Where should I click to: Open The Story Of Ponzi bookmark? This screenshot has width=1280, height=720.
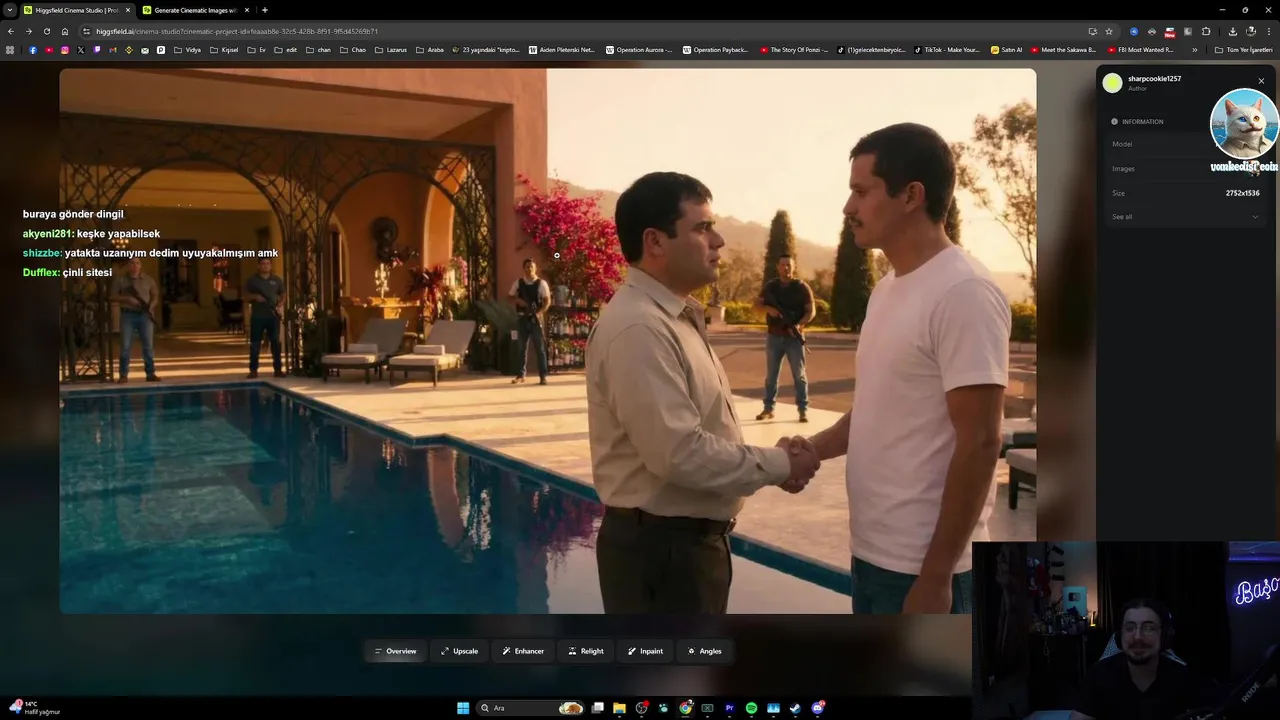(x=793, y=50)
